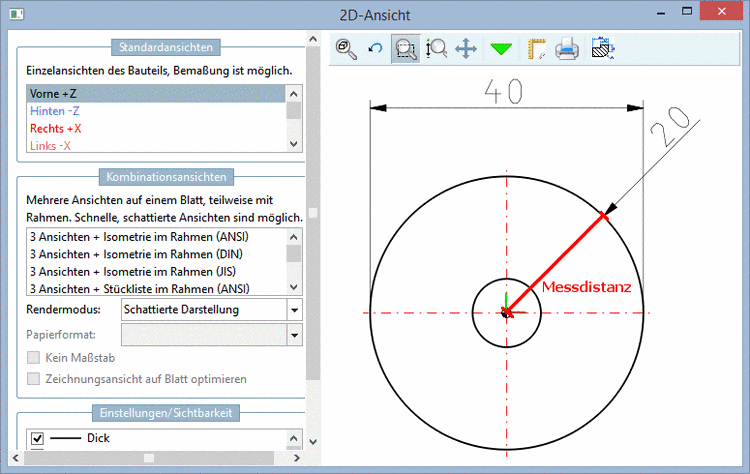Select Rechts +X view
The image size is (750, 474).
pos(156,128)
